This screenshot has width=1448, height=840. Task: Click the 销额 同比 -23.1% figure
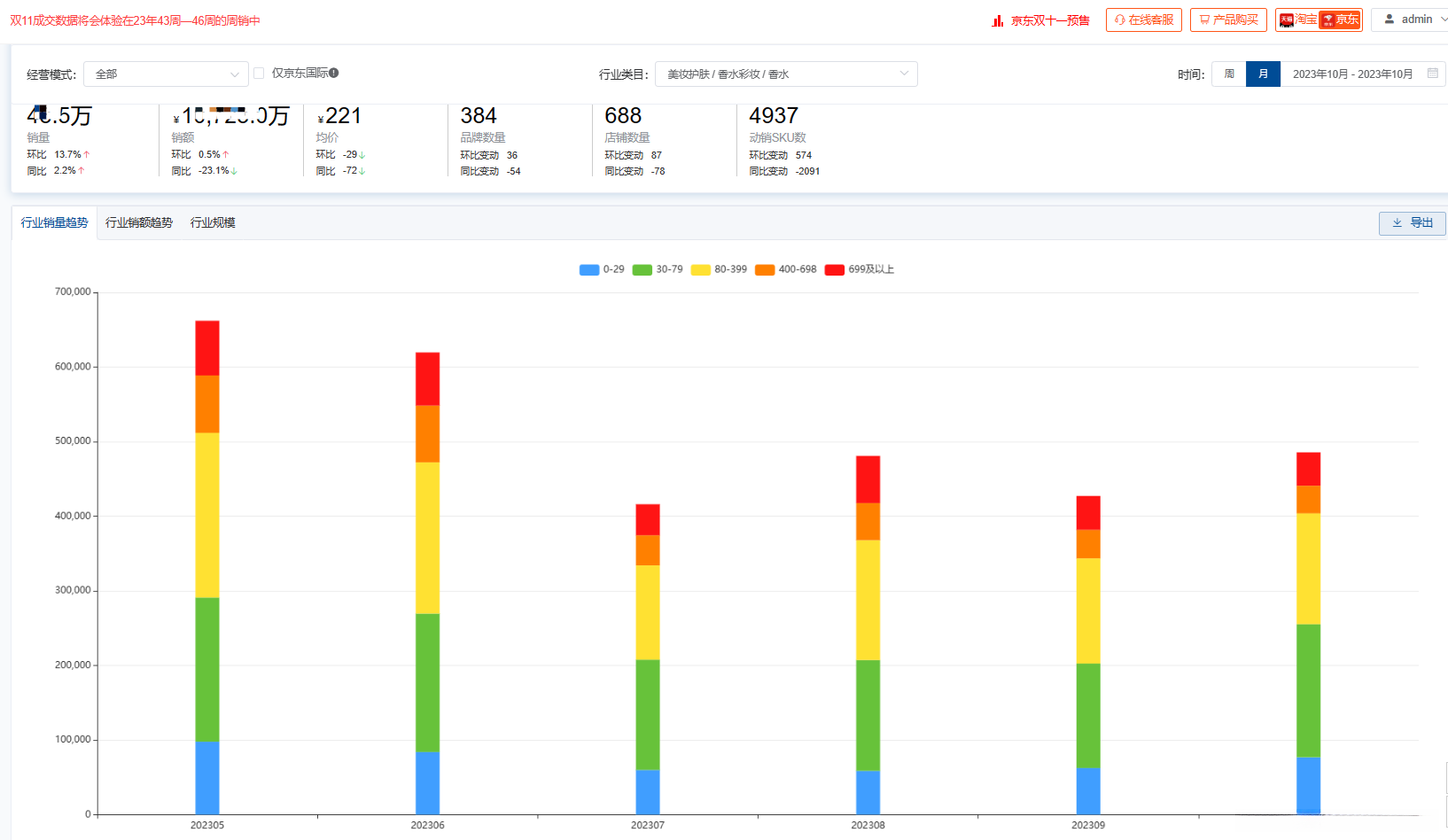coord(214,170)
